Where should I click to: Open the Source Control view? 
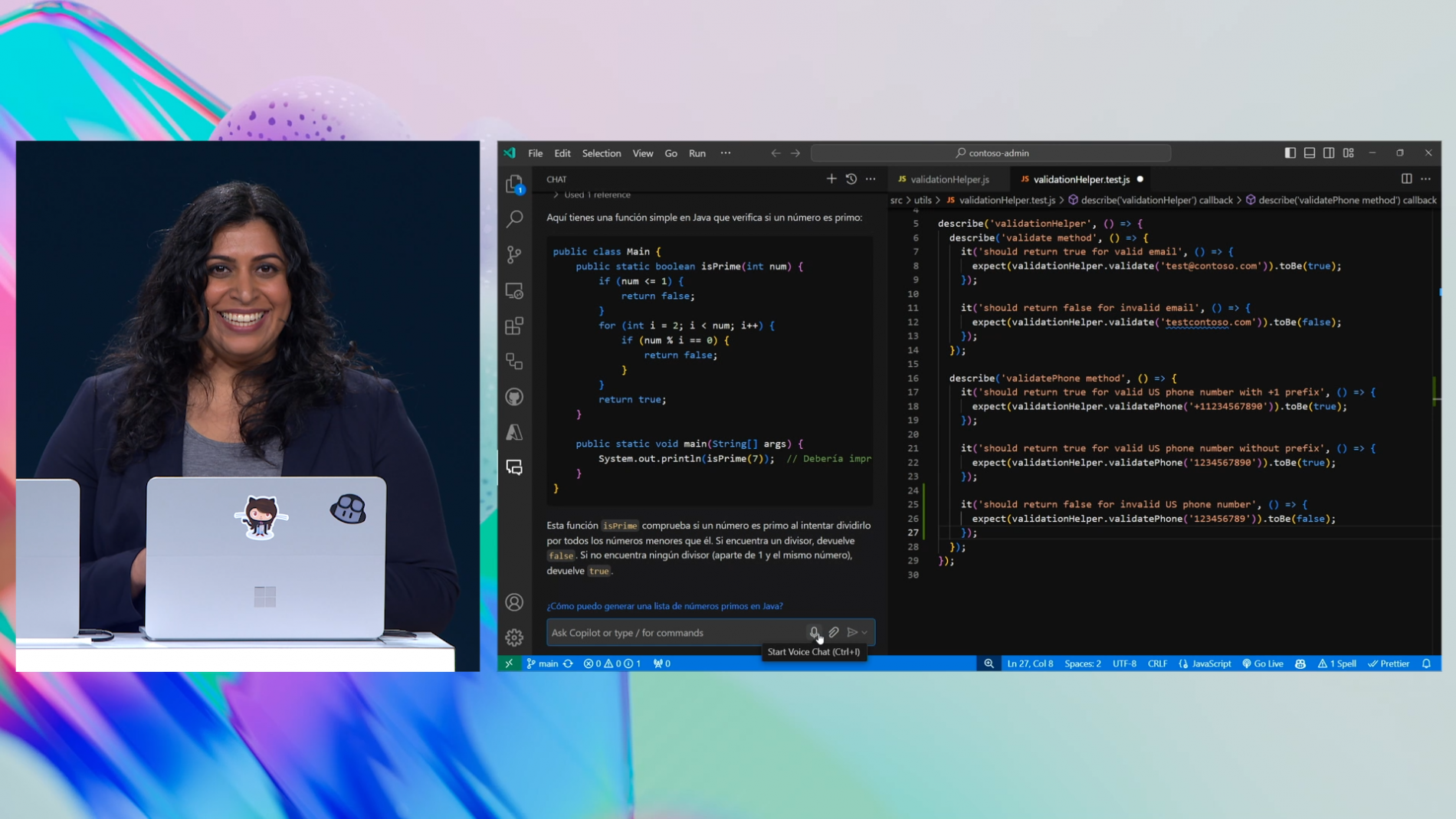pos(514,254)
